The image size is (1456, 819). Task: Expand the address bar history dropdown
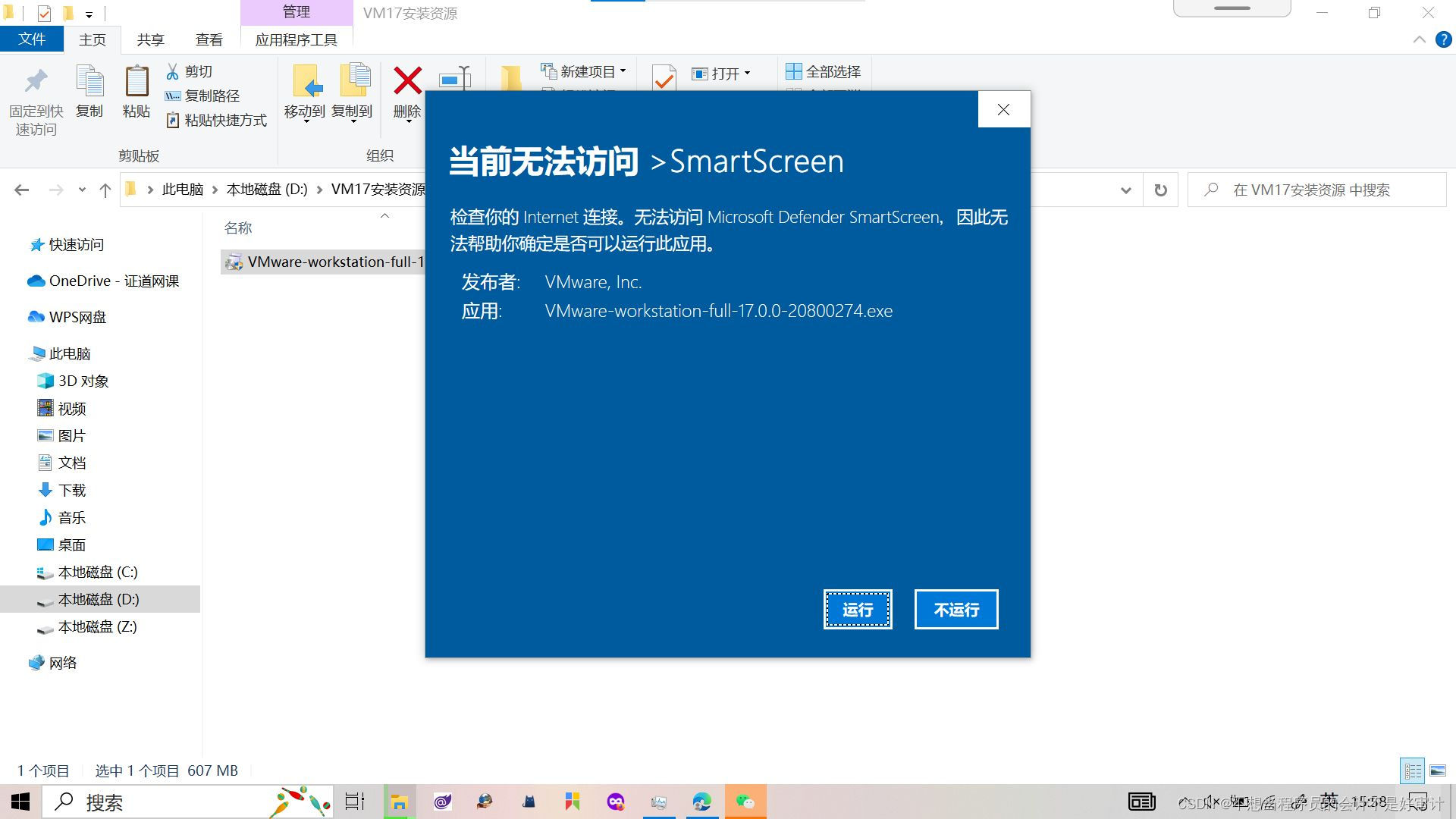click(x=1126, y=190)
